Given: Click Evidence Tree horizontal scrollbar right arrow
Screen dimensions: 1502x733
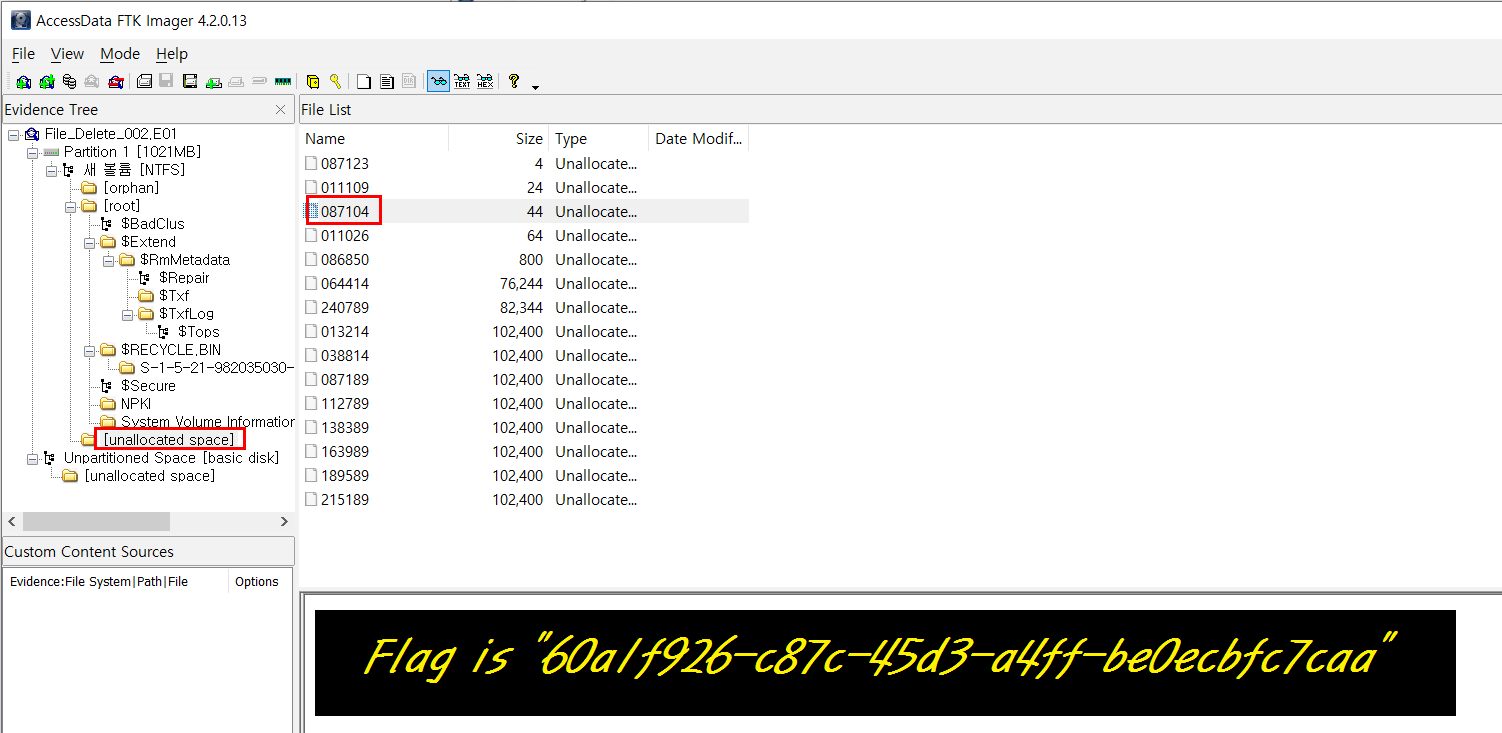Looking at the screenshot, I should (284, 522).
